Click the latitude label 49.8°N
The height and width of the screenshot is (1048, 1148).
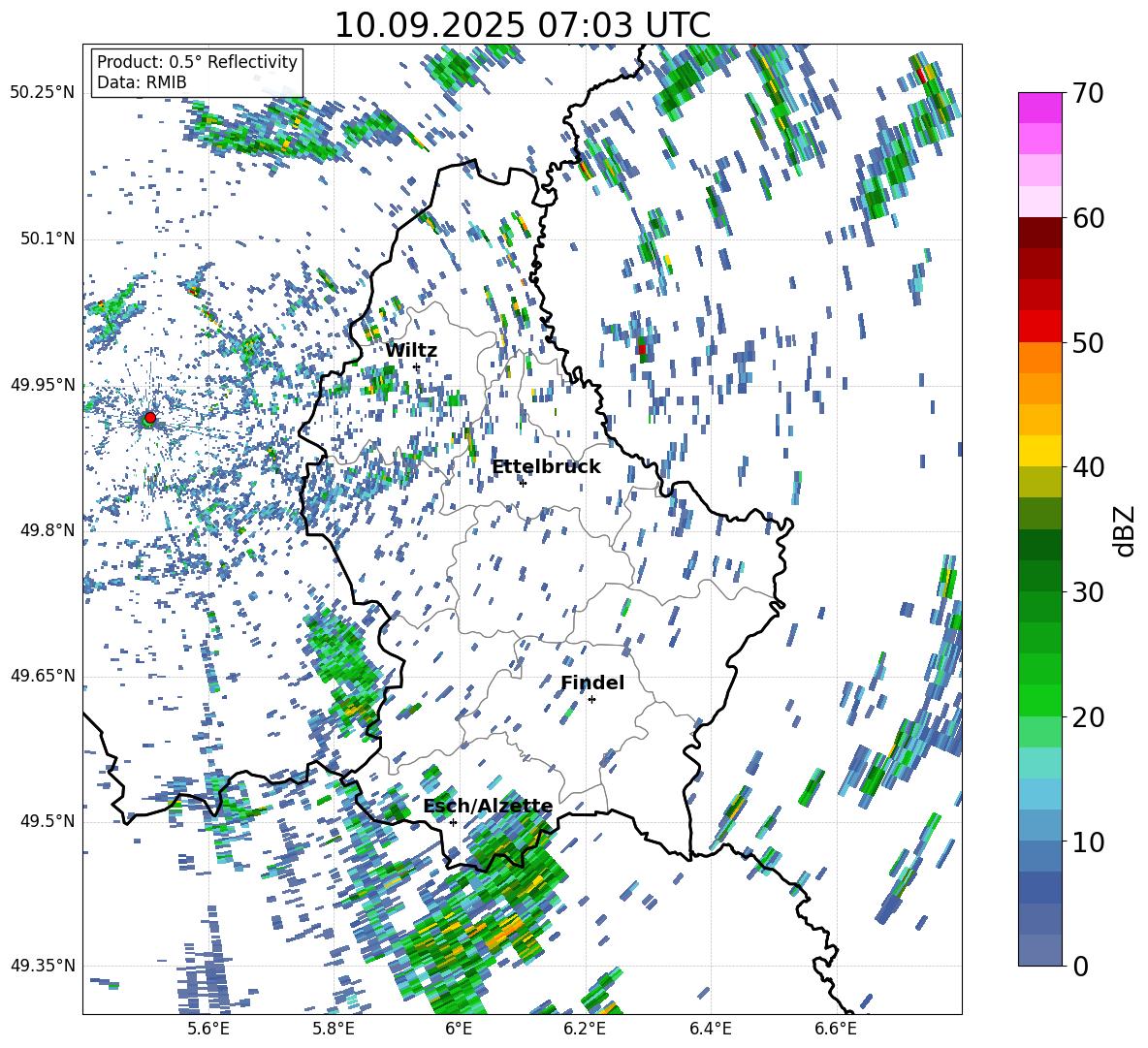pos(47,530)
